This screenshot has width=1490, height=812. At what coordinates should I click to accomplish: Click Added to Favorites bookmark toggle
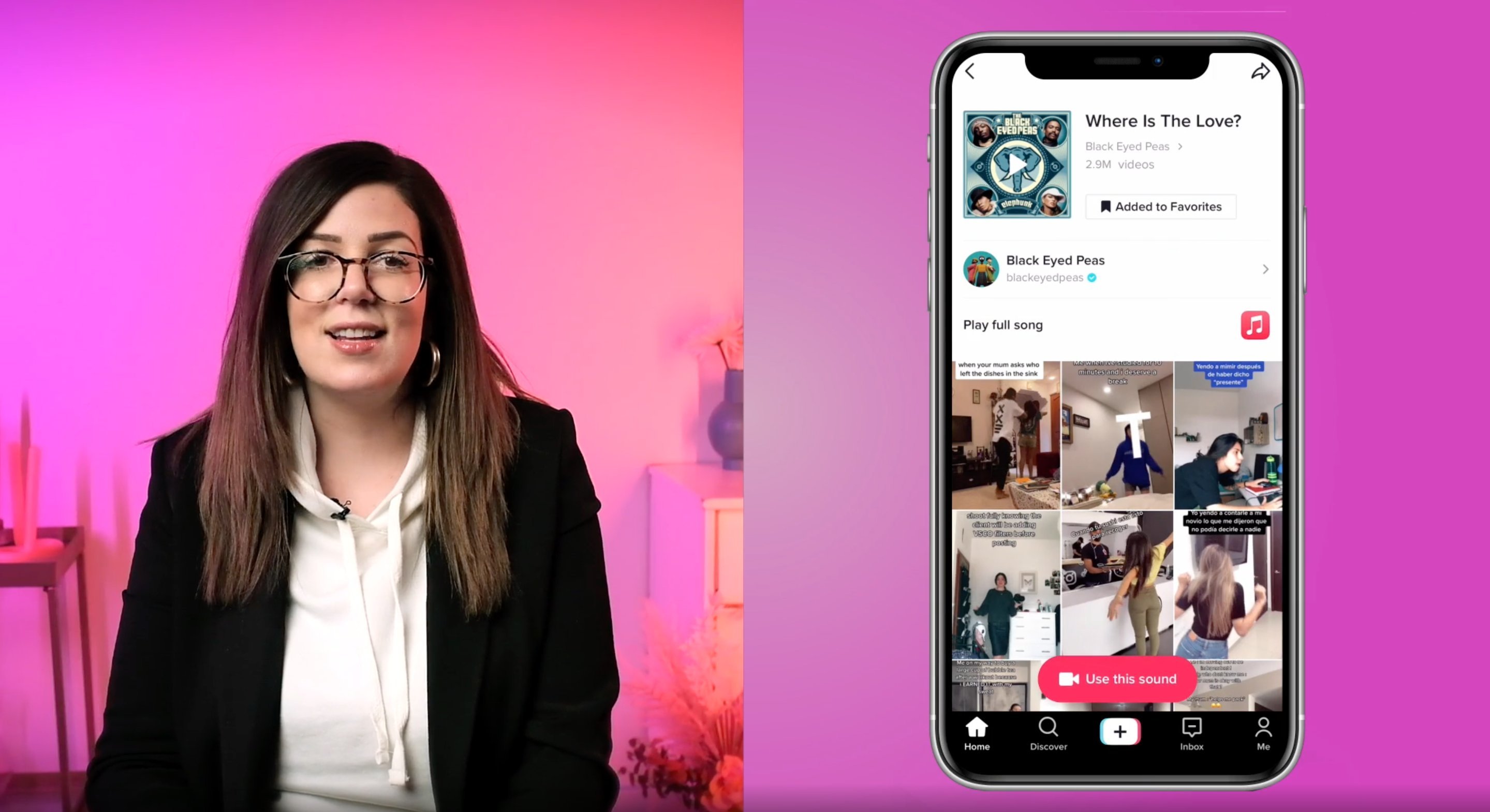click(1160, 207)
